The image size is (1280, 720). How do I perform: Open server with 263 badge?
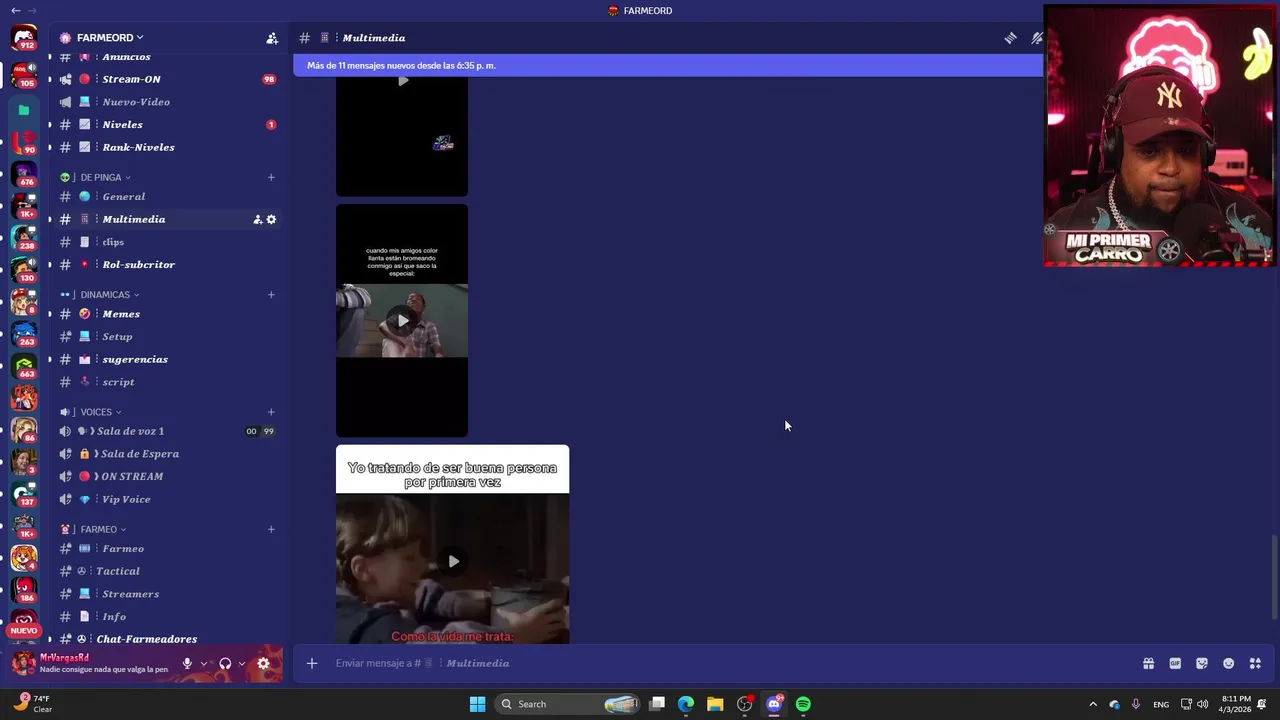point(24,334)
